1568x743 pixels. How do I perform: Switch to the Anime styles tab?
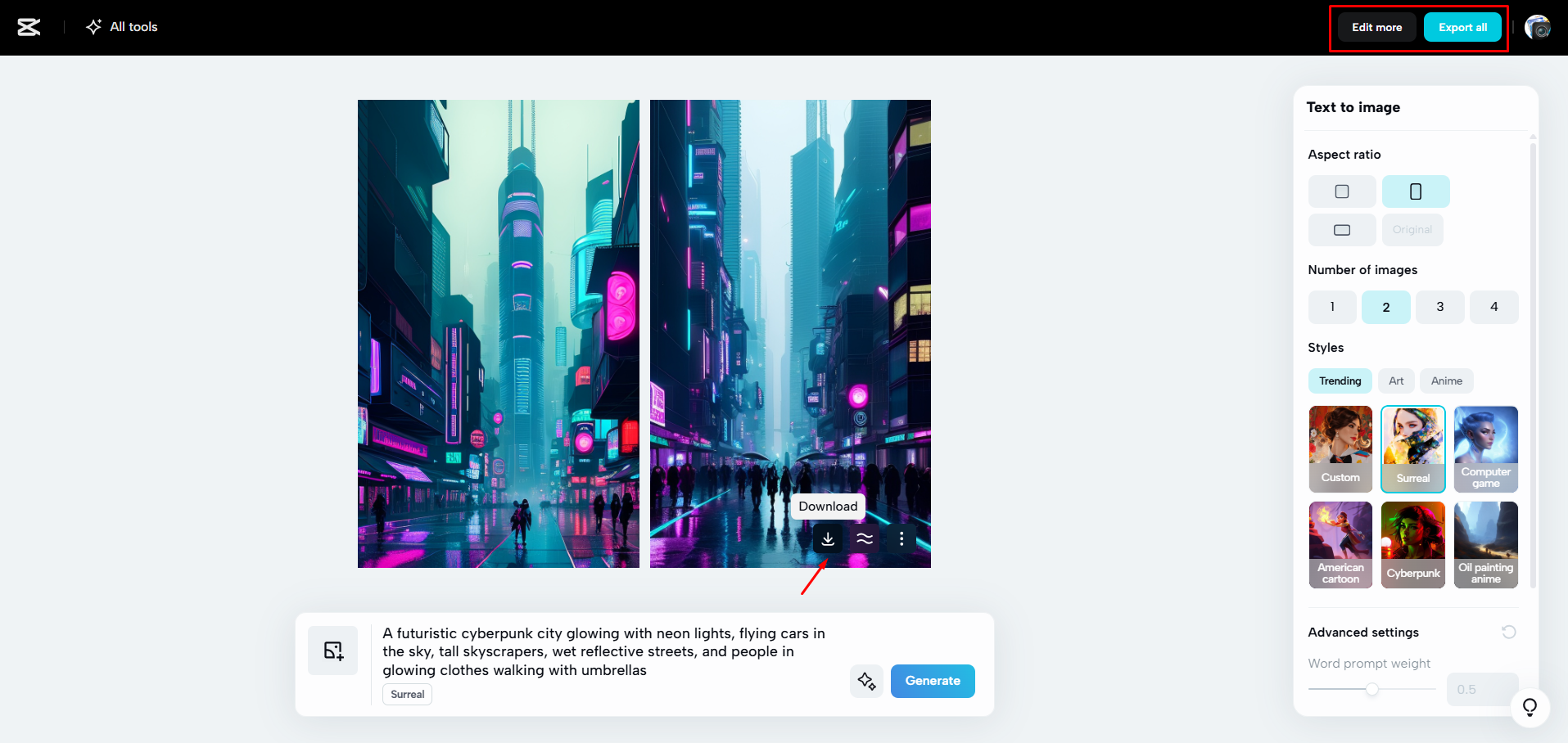click(x=1446, y=381)
